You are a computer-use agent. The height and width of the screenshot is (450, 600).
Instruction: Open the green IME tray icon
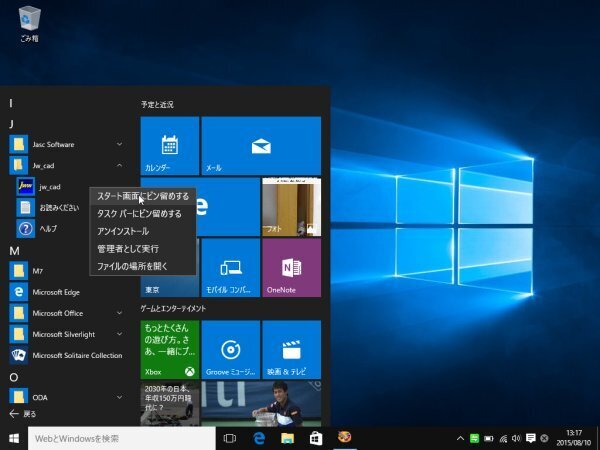pos(474,439)
